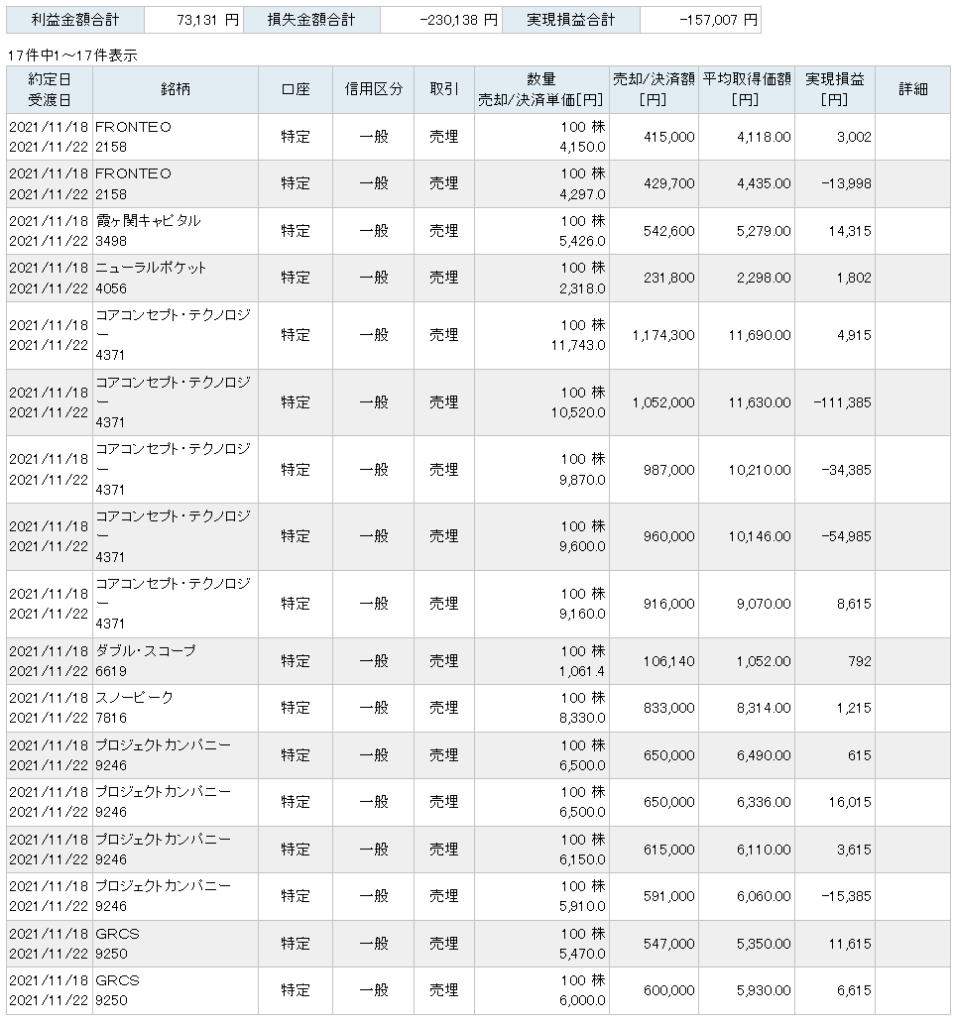The image size is (954, 1024).
Task: Click the 5,930.00 average acquisition price
Action: point(763,991)
